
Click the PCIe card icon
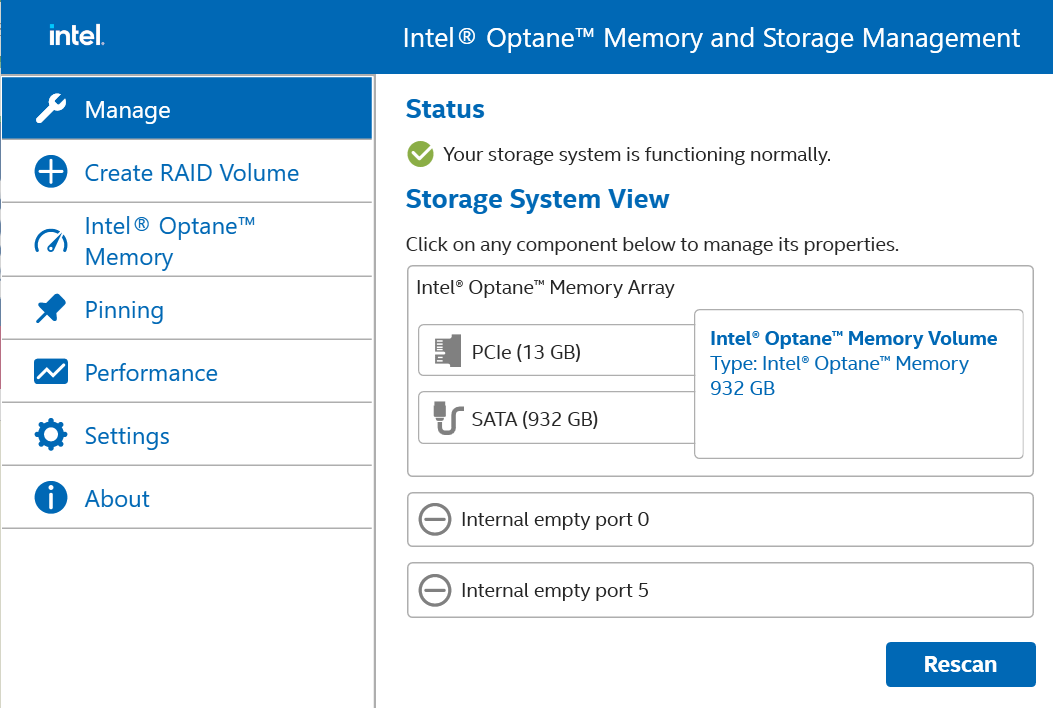[x=444, y=351]
